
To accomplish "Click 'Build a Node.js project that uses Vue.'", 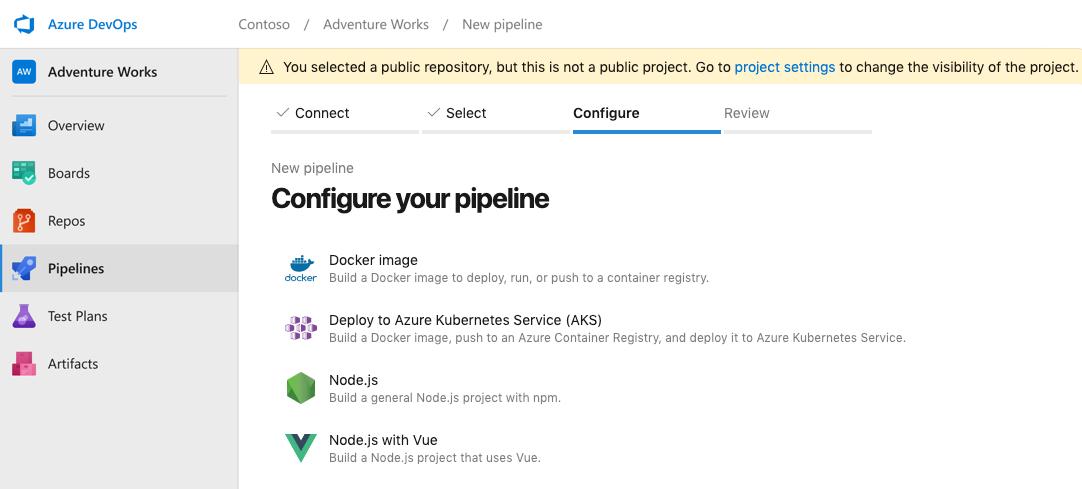I will [x=435, y=458].
